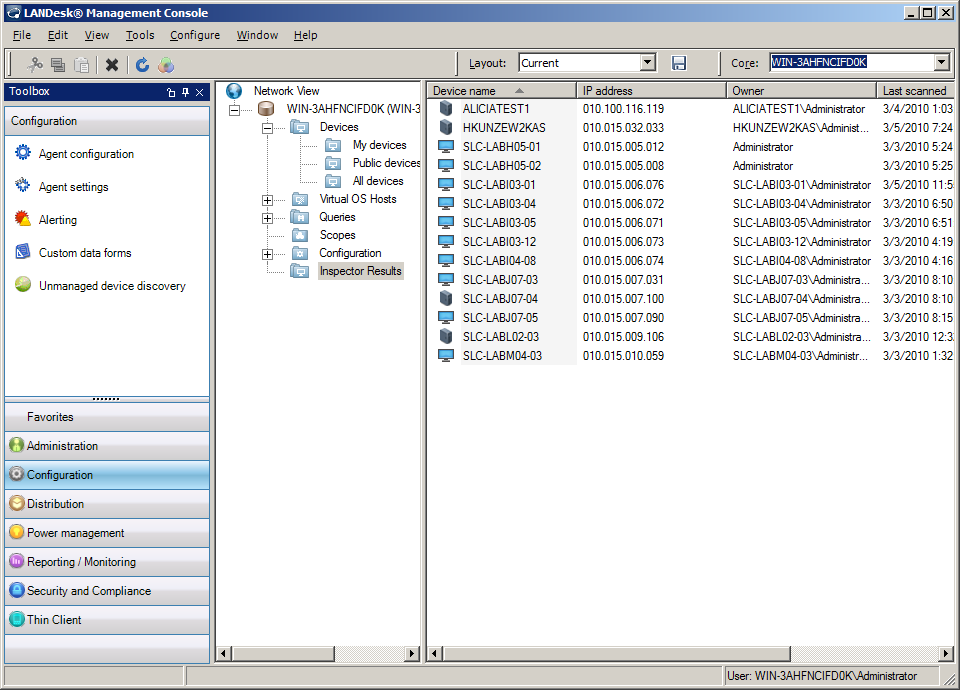Screen dimensions: 960x690
Task: Select the HKUNZEW2KAS device row name
Action: (504, 128)
